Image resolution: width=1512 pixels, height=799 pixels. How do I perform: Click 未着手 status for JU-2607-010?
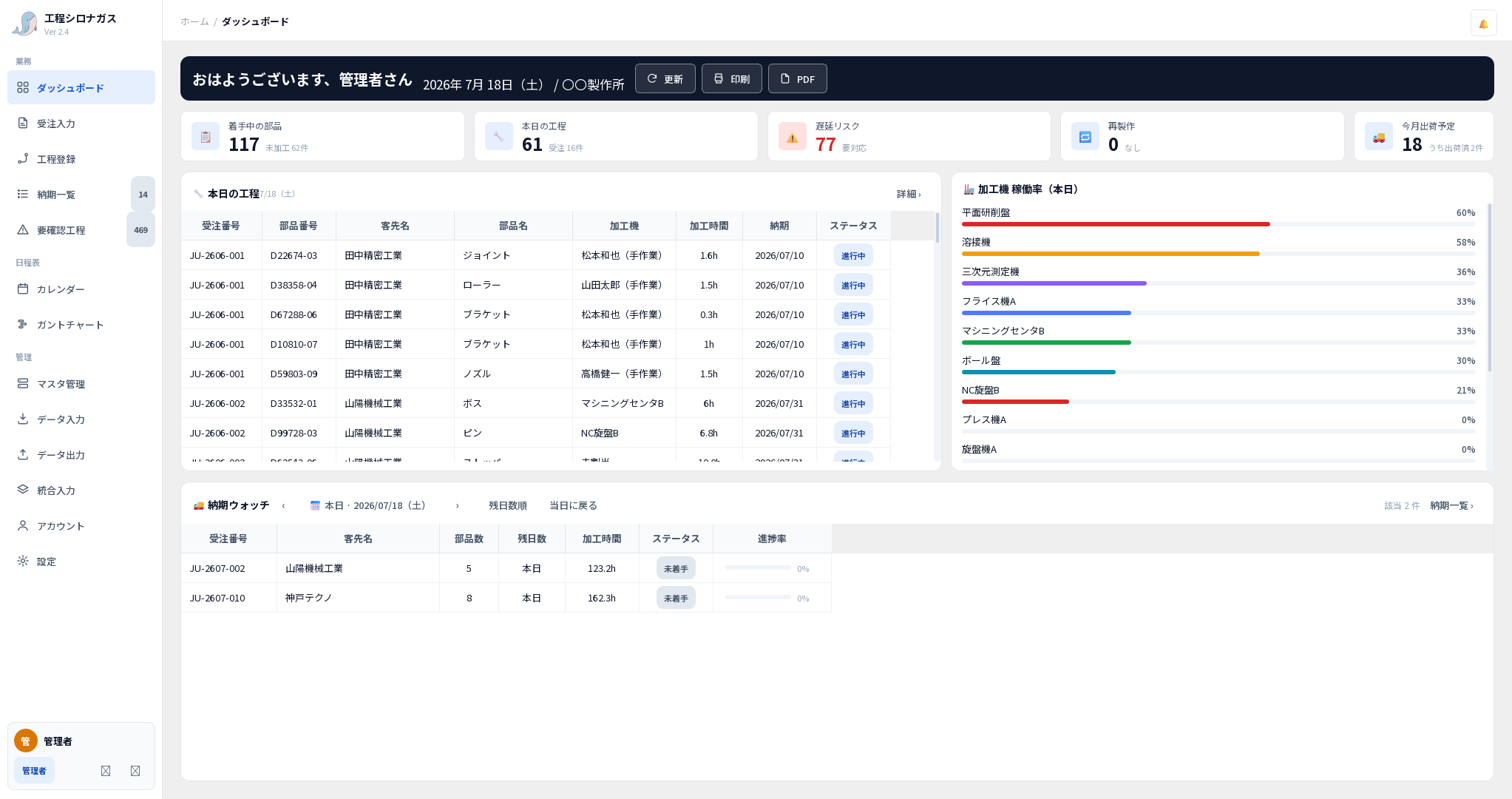[x=676, y=598]
